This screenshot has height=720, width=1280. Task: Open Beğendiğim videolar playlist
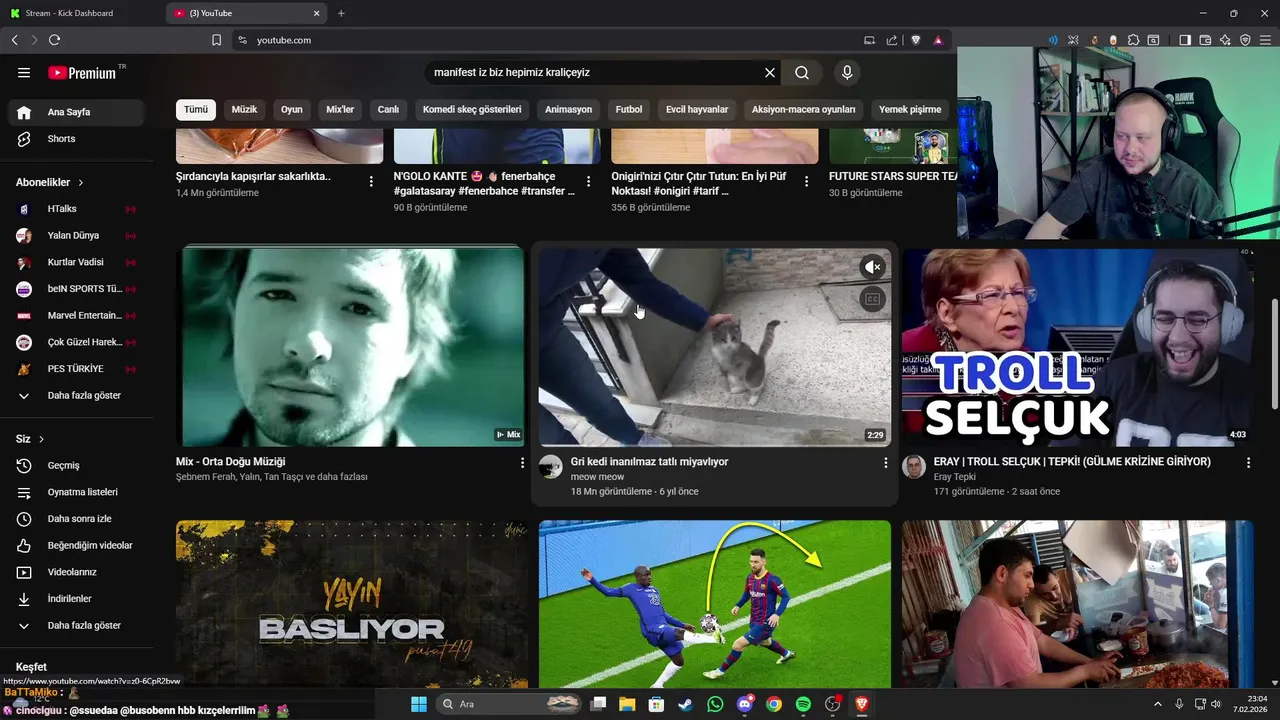tap(76, 545)
